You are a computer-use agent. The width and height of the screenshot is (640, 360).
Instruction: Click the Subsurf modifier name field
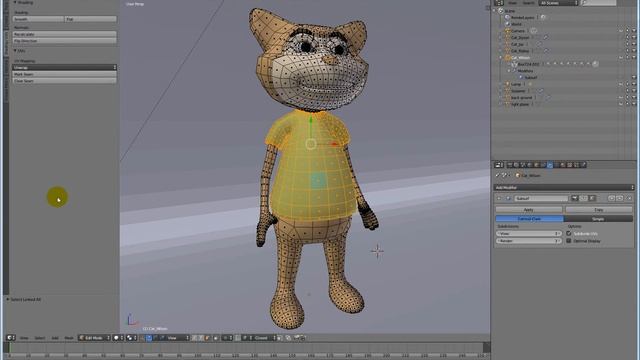click(541, 198)
